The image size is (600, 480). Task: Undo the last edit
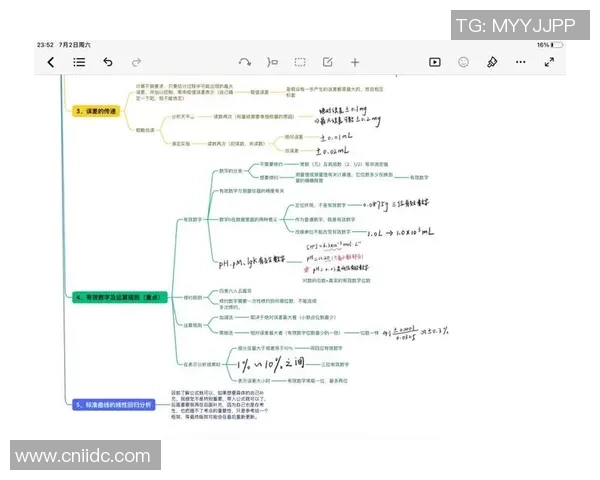[x=108, y=62]
